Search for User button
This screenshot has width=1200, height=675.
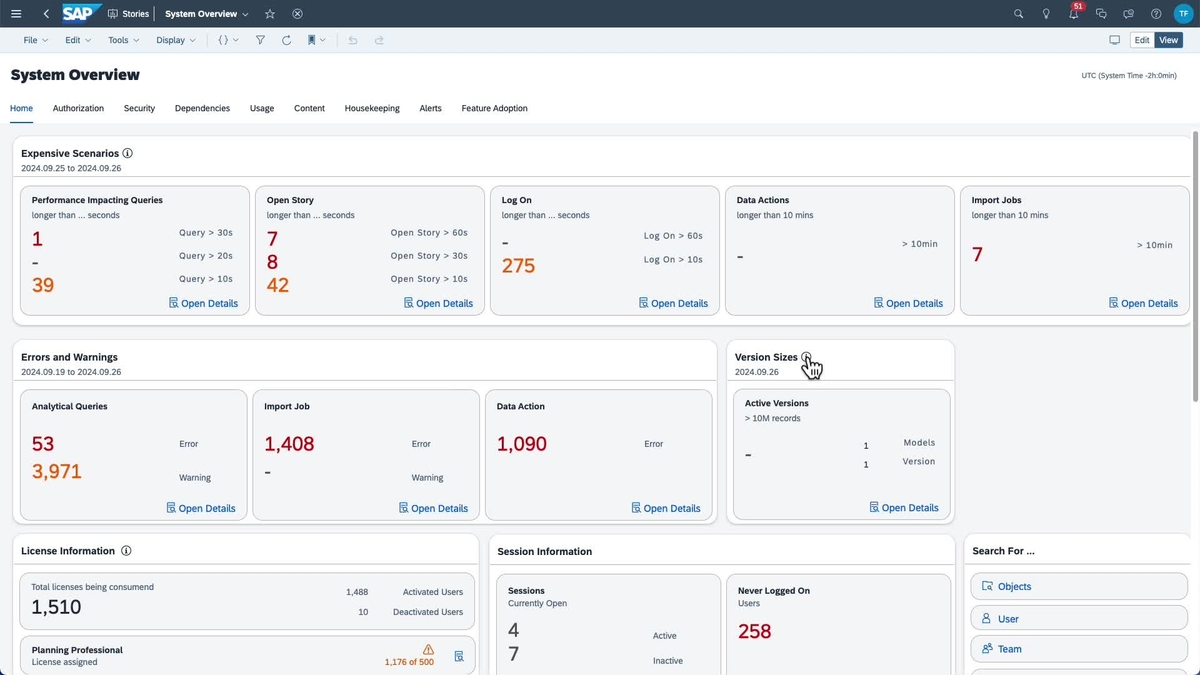click(x=1079, y=619)
